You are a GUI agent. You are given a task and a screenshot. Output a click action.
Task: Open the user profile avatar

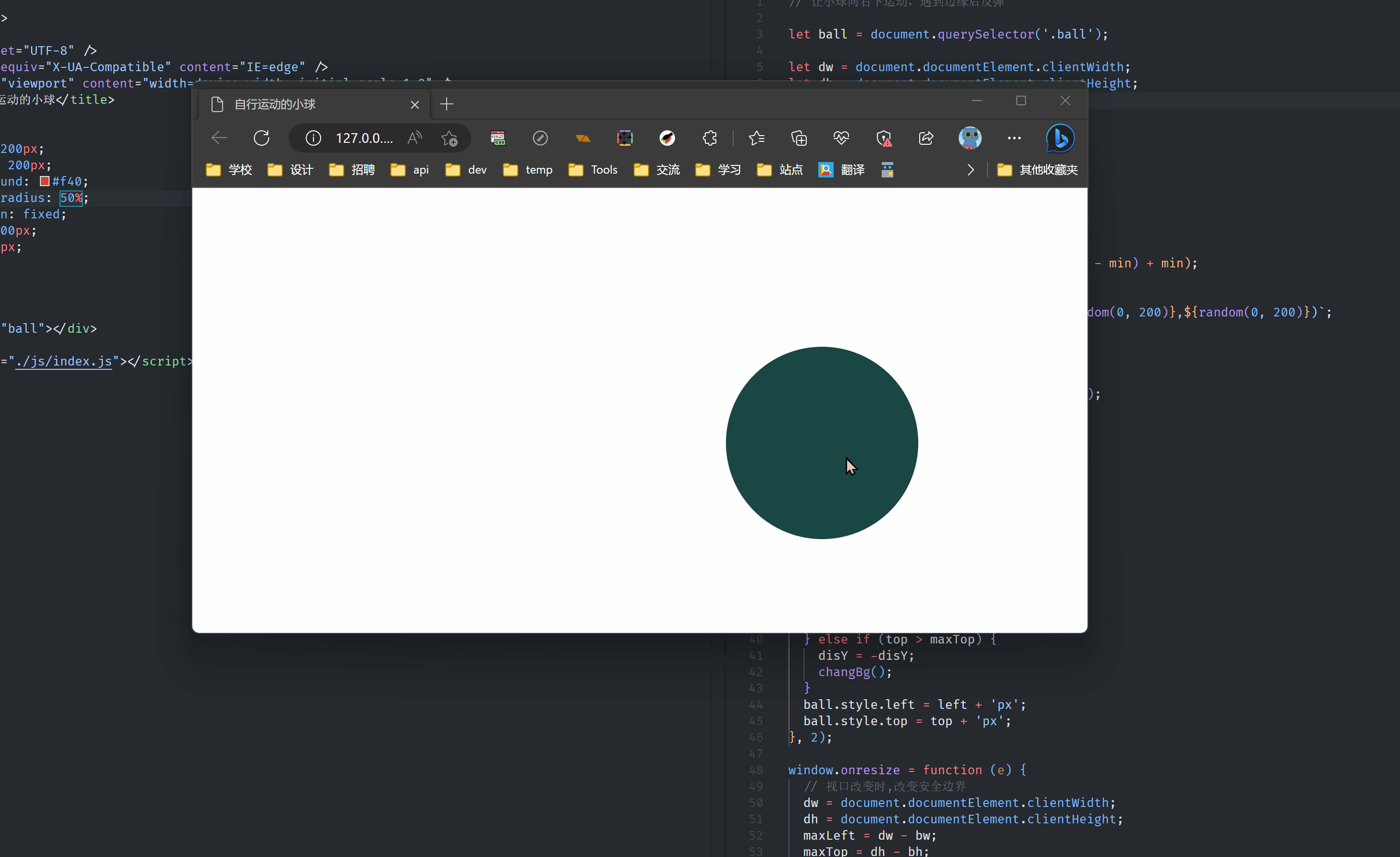[970, 138]
